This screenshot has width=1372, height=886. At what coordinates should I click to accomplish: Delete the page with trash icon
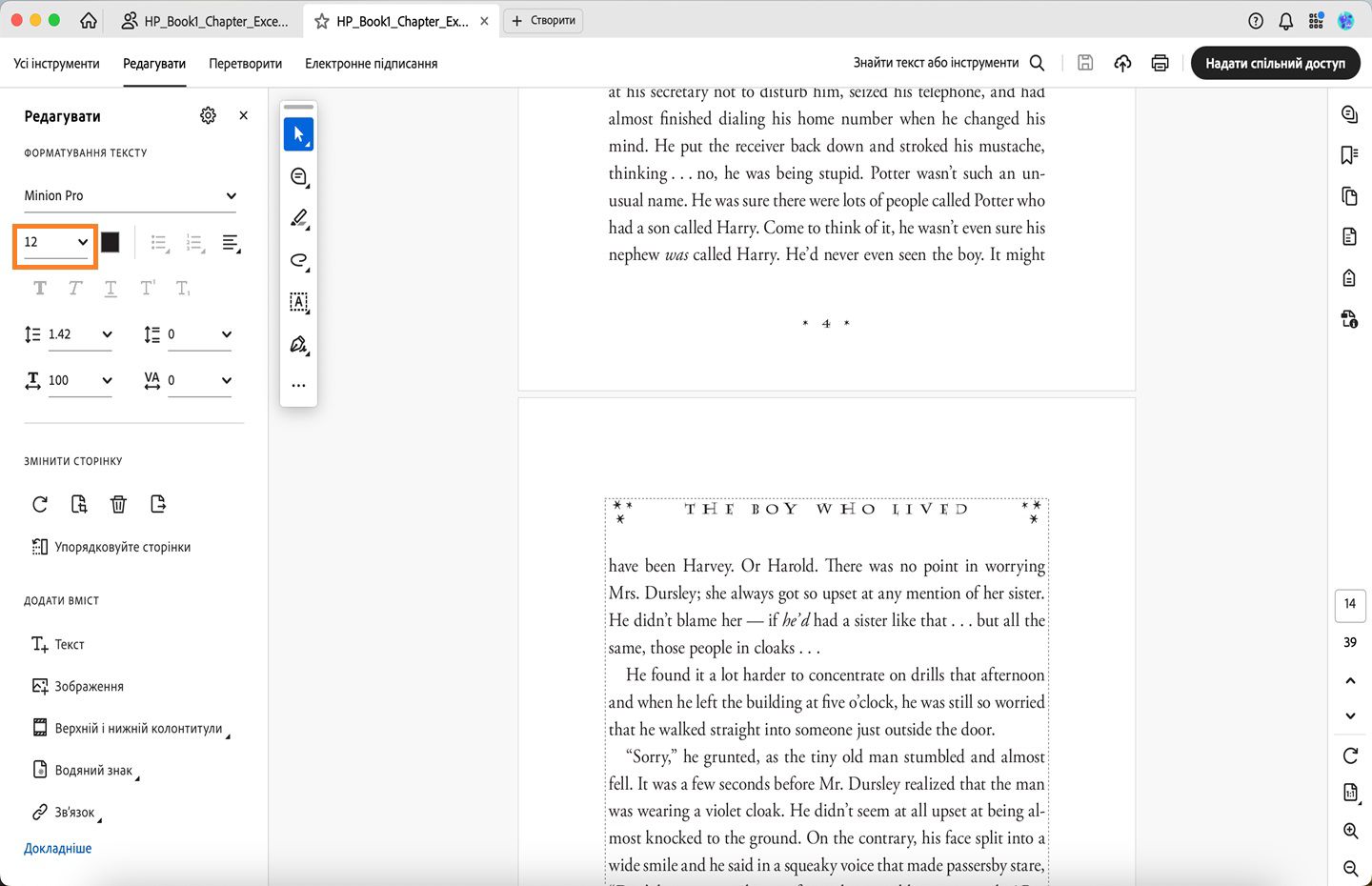point(118,504)
